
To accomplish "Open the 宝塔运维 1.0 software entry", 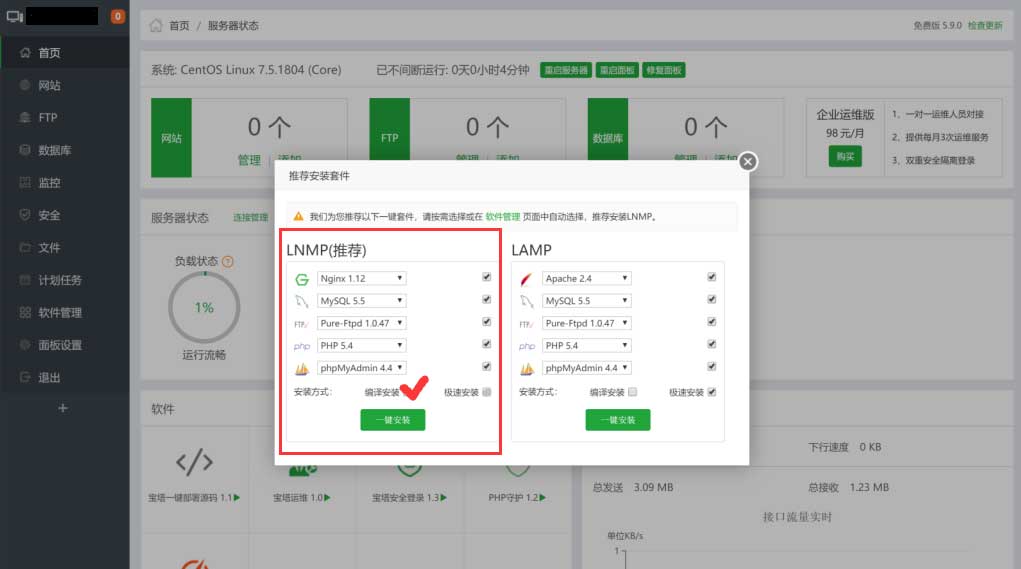I will (x=301, y=497).
